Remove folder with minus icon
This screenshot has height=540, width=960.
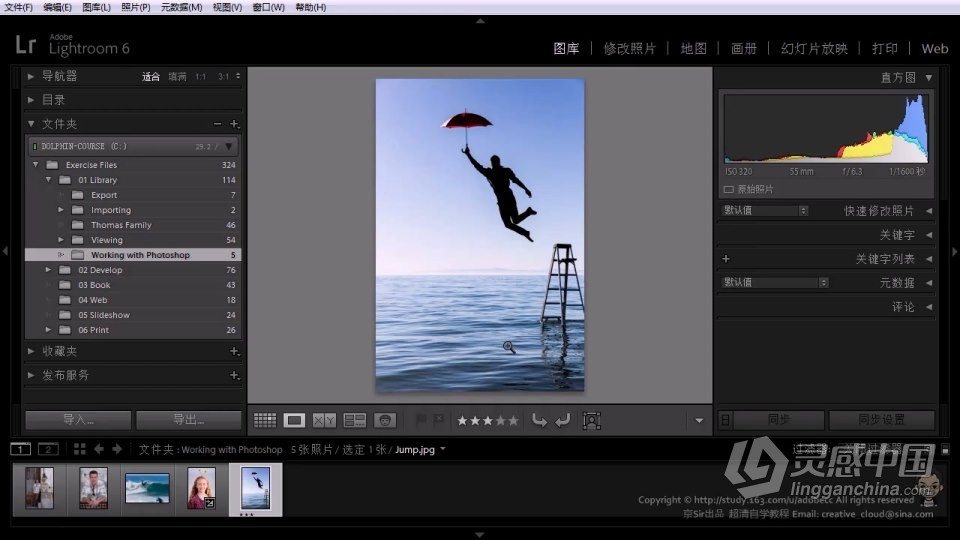217,124
